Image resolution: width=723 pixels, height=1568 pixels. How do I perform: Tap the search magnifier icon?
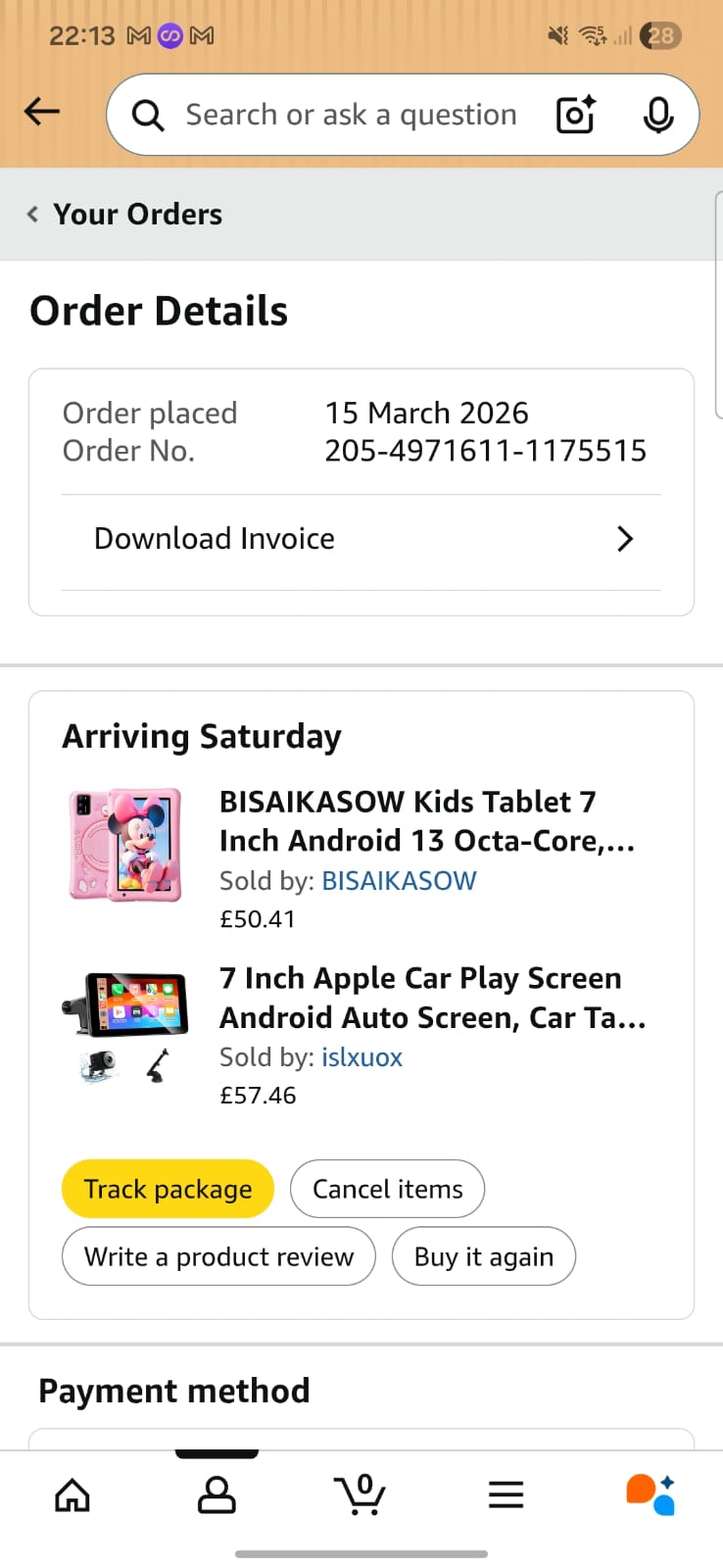(148, 116)
